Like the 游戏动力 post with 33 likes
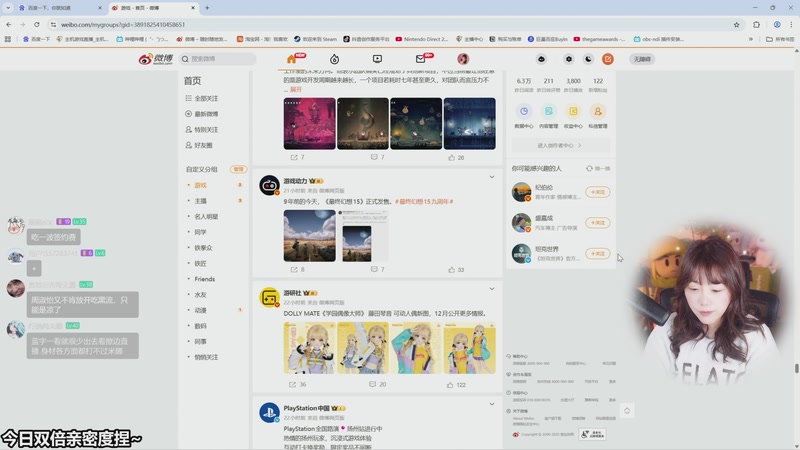Image resolution: width=800 pixels, height=450 pixels. (456, 269)
